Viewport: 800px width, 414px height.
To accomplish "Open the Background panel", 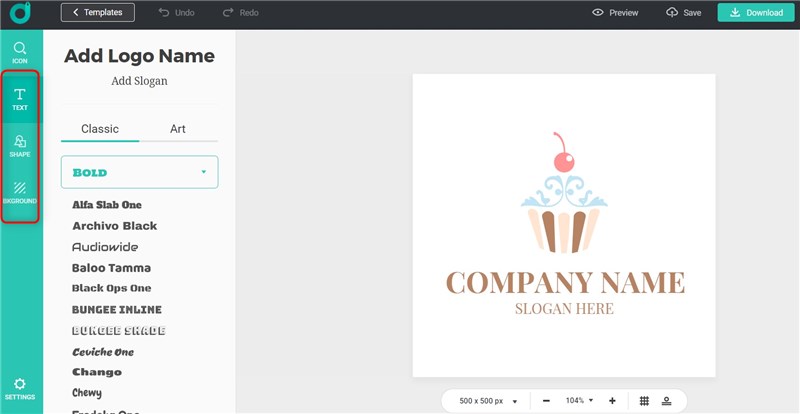I will pyautogui.click(x=19, y=192).
